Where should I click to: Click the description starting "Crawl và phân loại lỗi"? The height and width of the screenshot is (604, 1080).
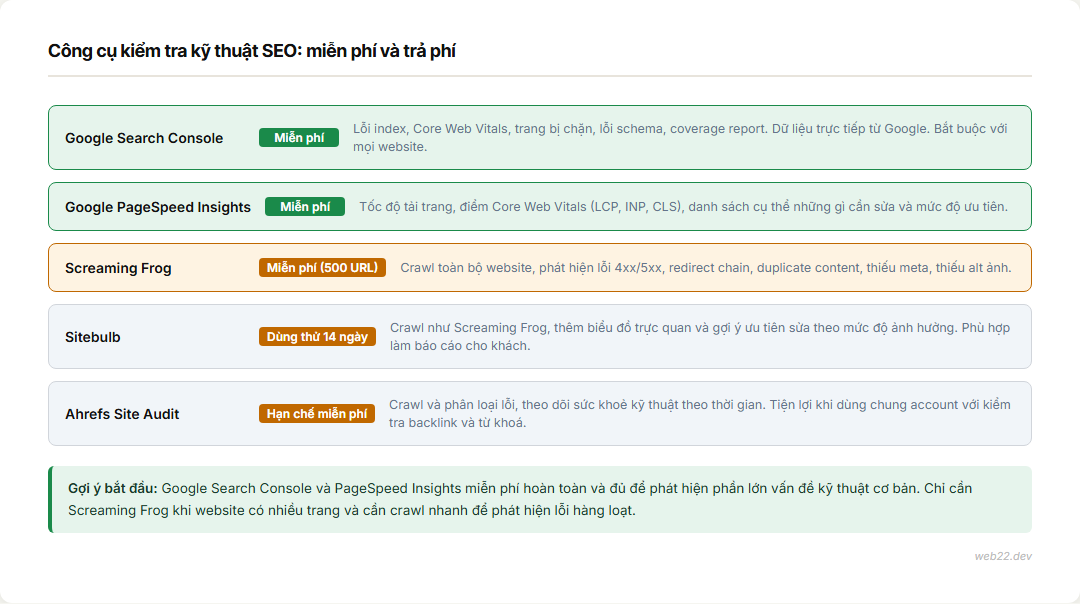pos(700,414)
